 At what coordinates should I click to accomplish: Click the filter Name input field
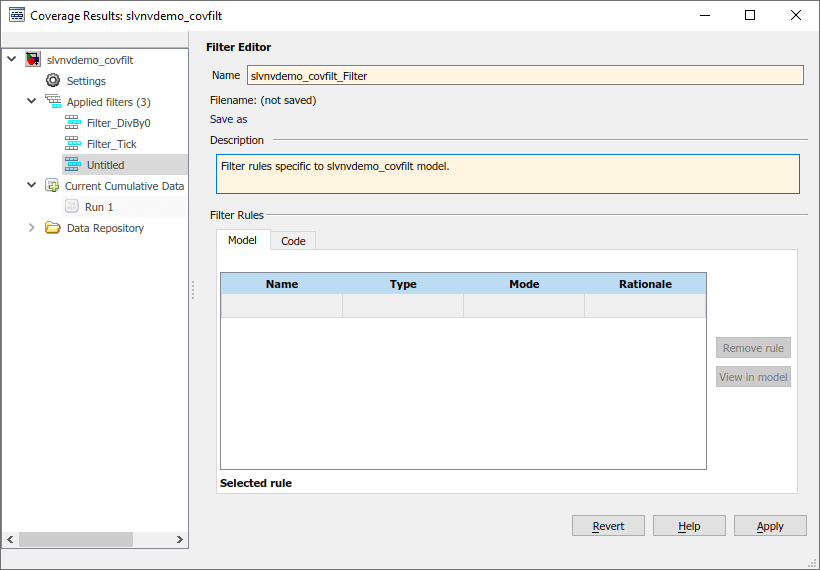pos(525,75)
